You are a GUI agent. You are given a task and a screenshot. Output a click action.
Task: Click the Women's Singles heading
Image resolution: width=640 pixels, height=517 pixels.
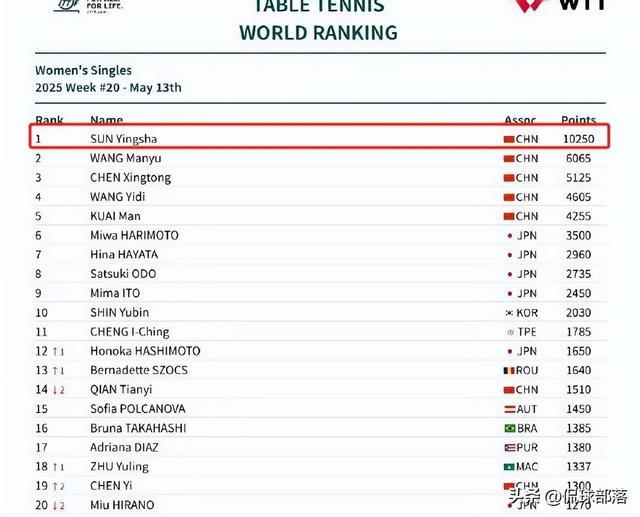[x=84, y=71]
